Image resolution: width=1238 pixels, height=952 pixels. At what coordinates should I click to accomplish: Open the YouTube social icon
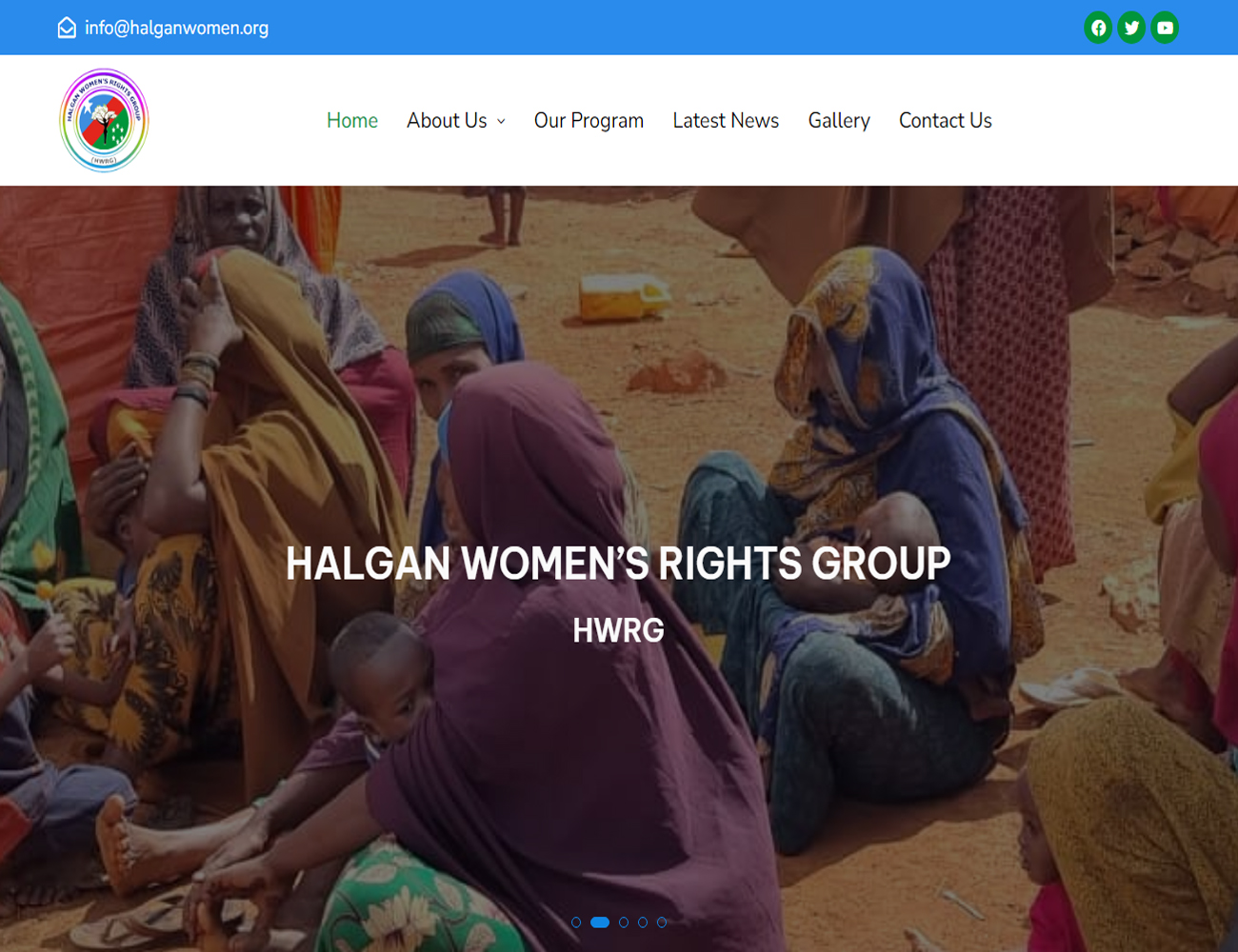tap(1165, 28)
